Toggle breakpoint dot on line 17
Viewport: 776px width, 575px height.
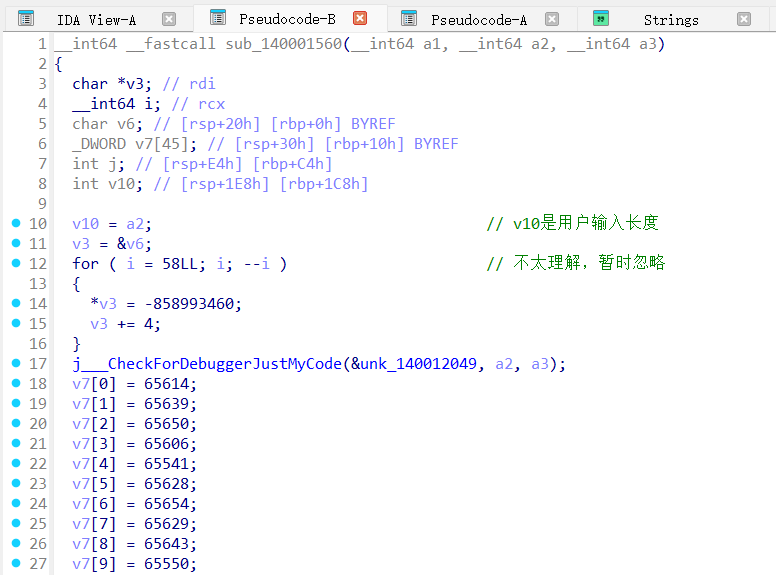16,363
